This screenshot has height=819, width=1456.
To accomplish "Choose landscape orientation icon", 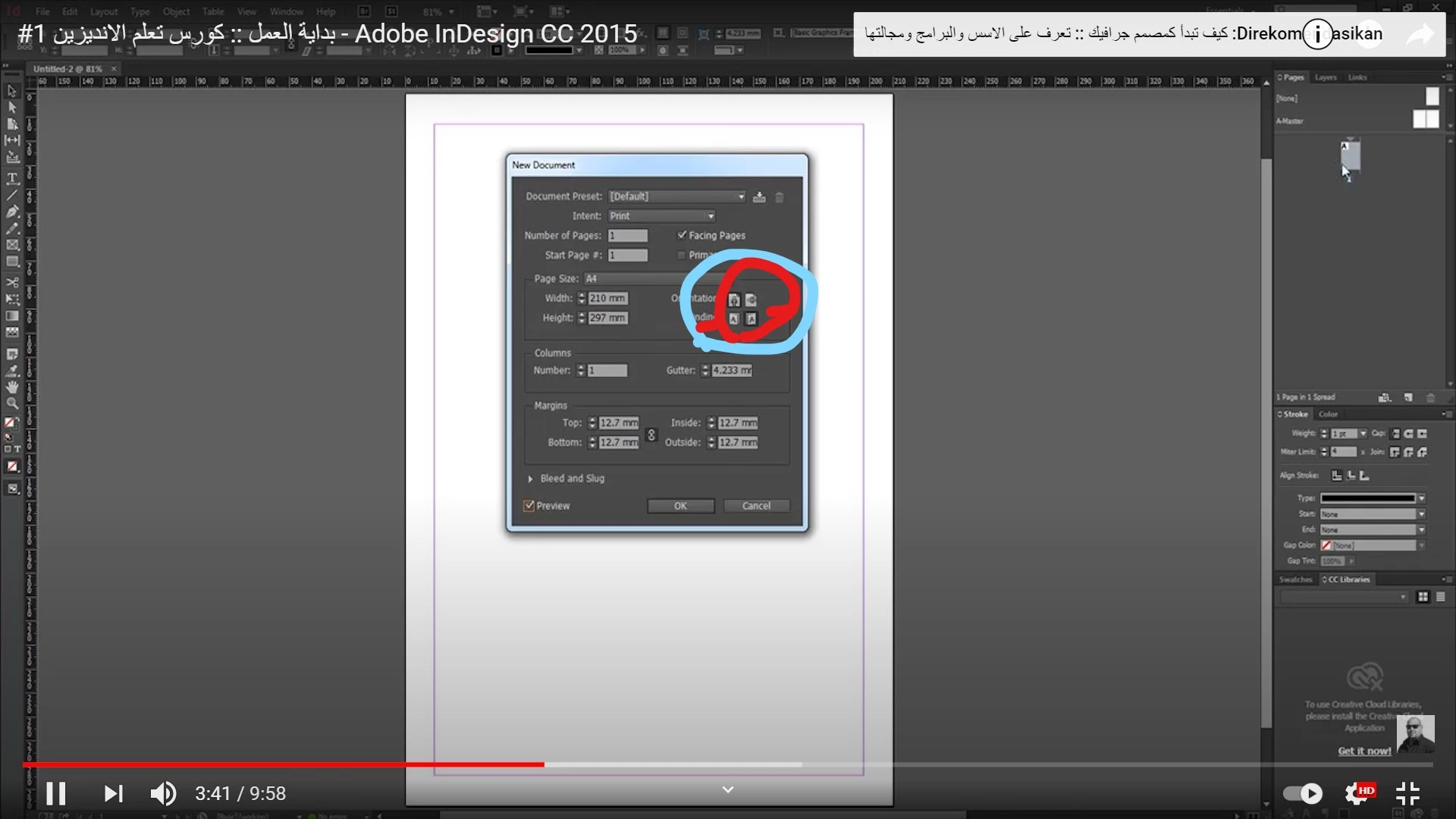I will 751,300.
